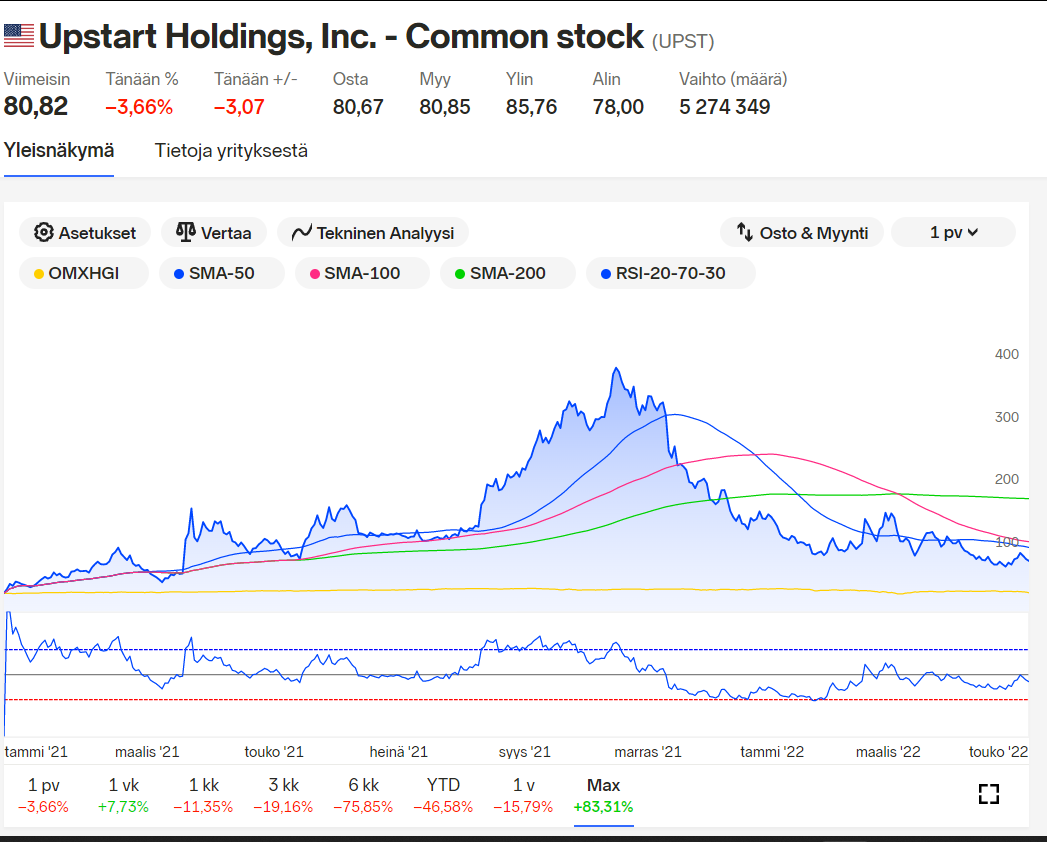Click the Osto & Myynti button

pos(802,232)
